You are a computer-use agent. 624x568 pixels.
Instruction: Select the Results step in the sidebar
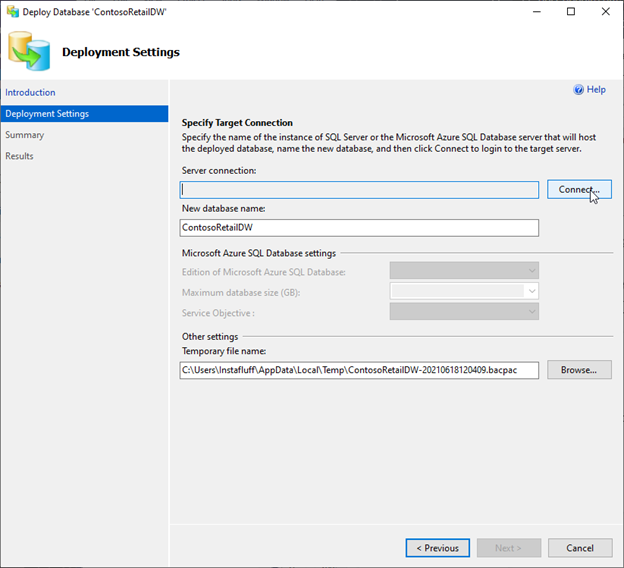pyautogui.click(x=19, y=156)
